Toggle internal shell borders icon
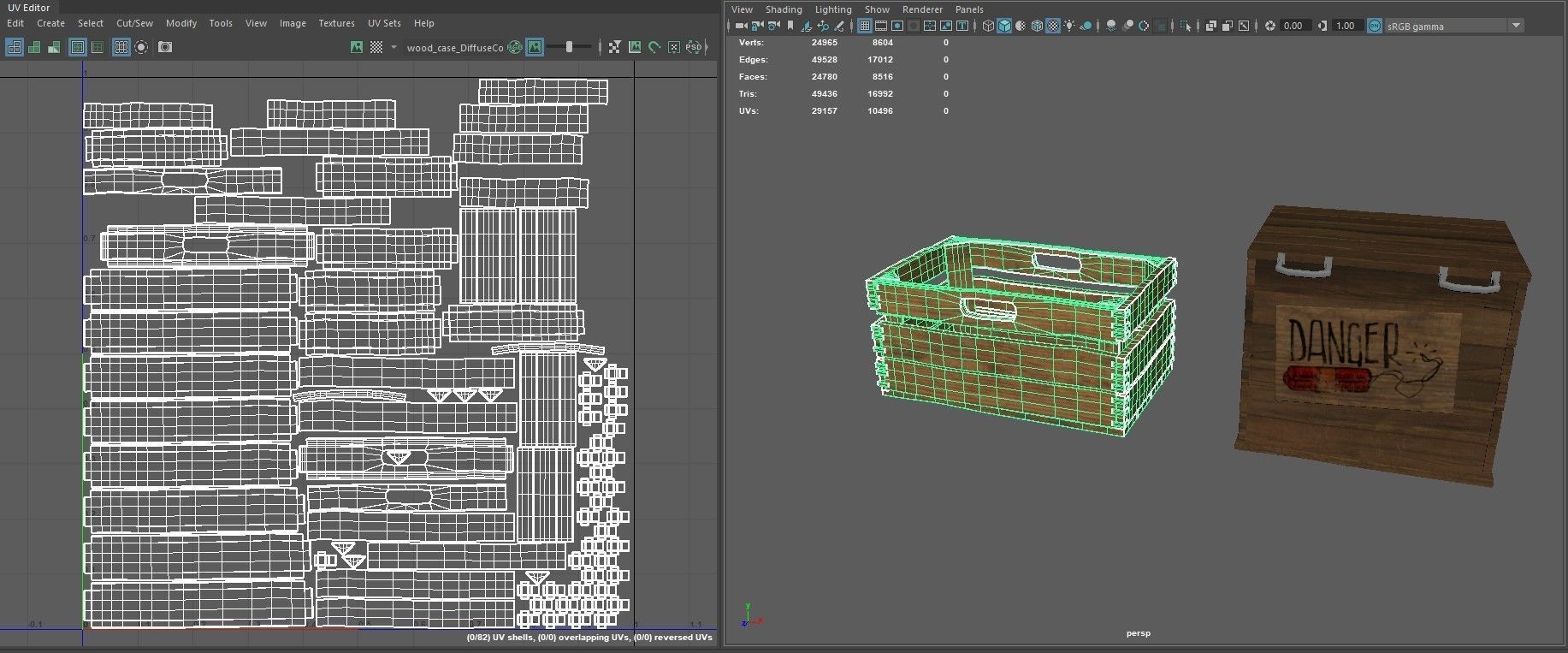Viewport: 1568px width, 653px height. click(x=97, y=47)
